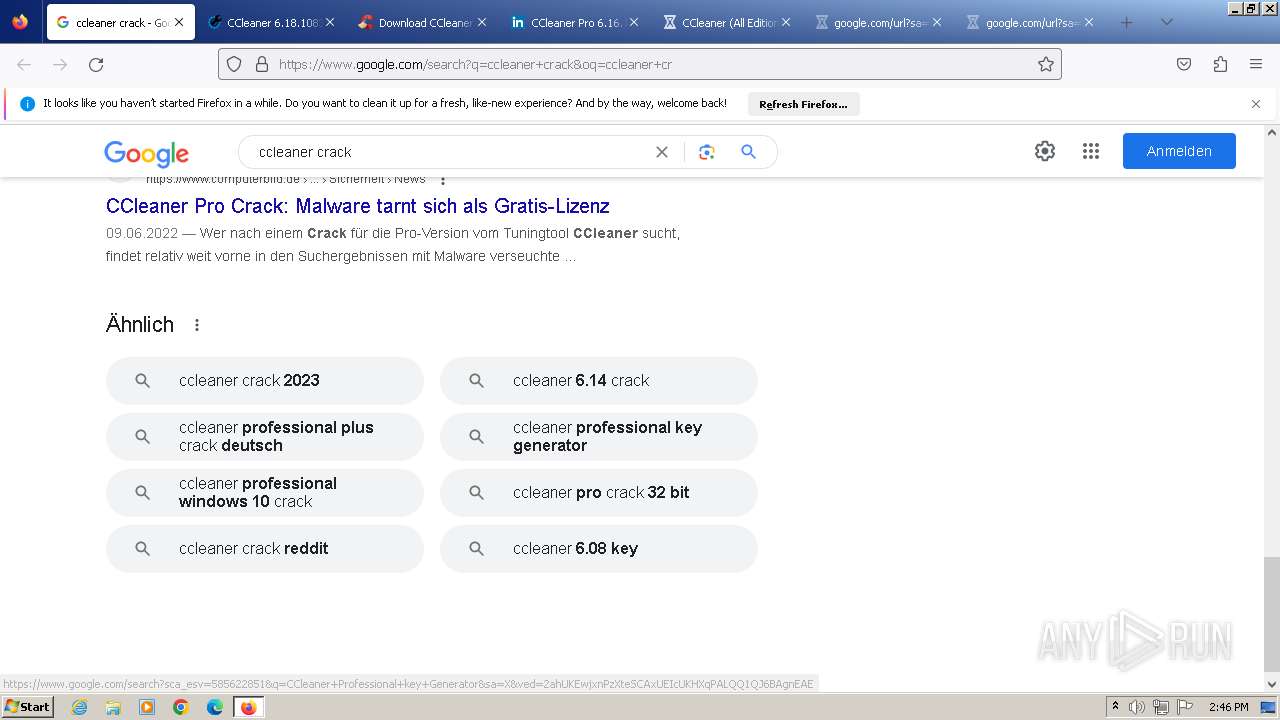Viewport: 1280px width, 720px height.
Task: Open the Firefox application menu
Action: pos(1256,64)
